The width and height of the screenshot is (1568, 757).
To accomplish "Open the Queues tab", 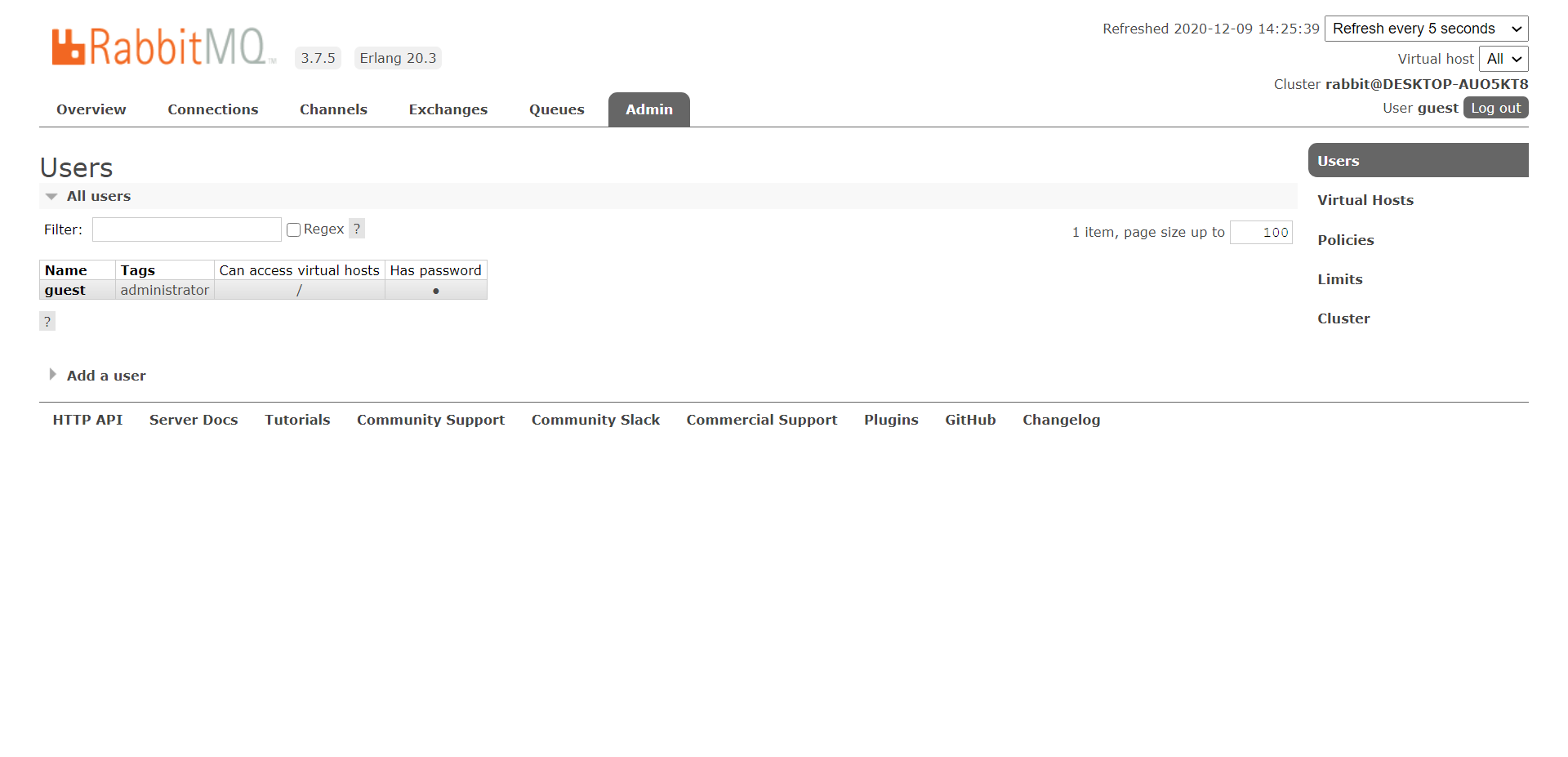I will click(557, 109).
